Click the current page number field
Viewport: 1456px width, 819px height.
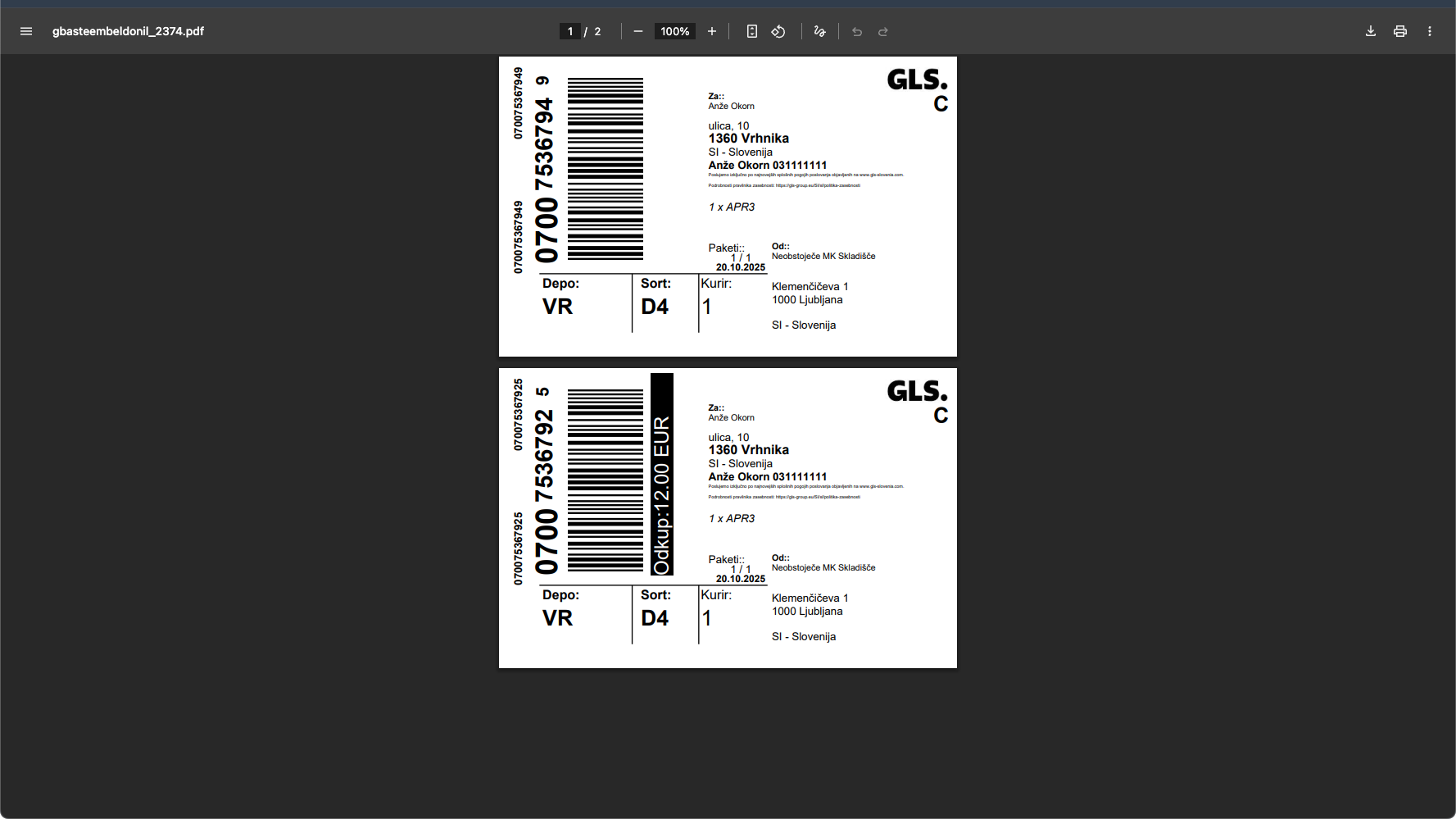[x=570, y=31]
